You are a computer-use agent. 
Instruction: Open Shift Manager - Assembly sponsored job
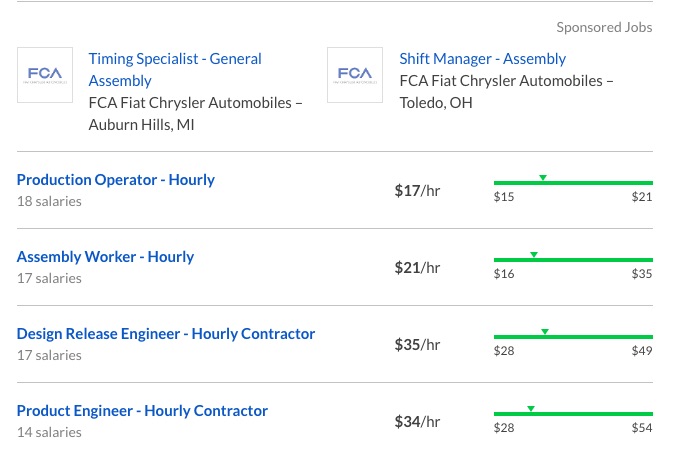(x=482, y=59)
